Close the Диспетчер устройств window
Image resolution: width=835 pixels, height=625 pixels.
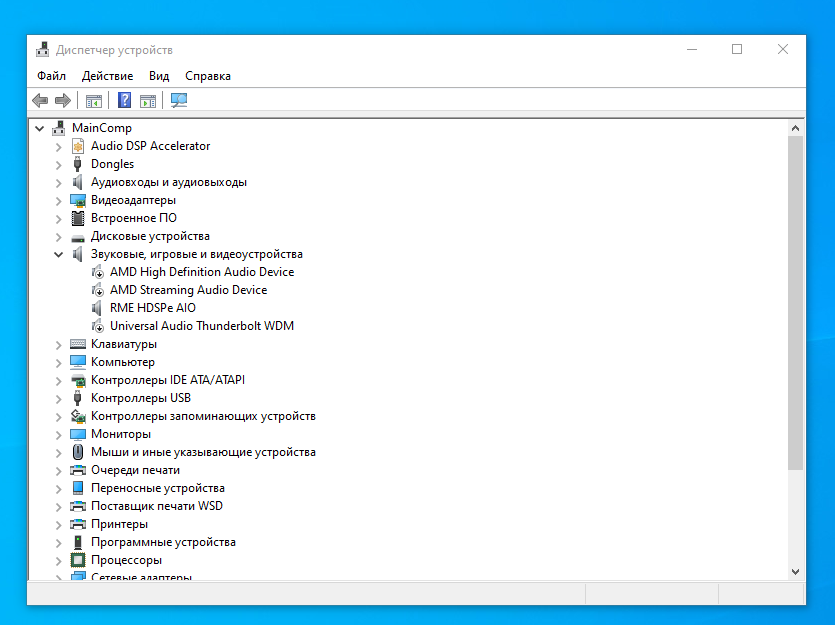[x=783, y=50]
